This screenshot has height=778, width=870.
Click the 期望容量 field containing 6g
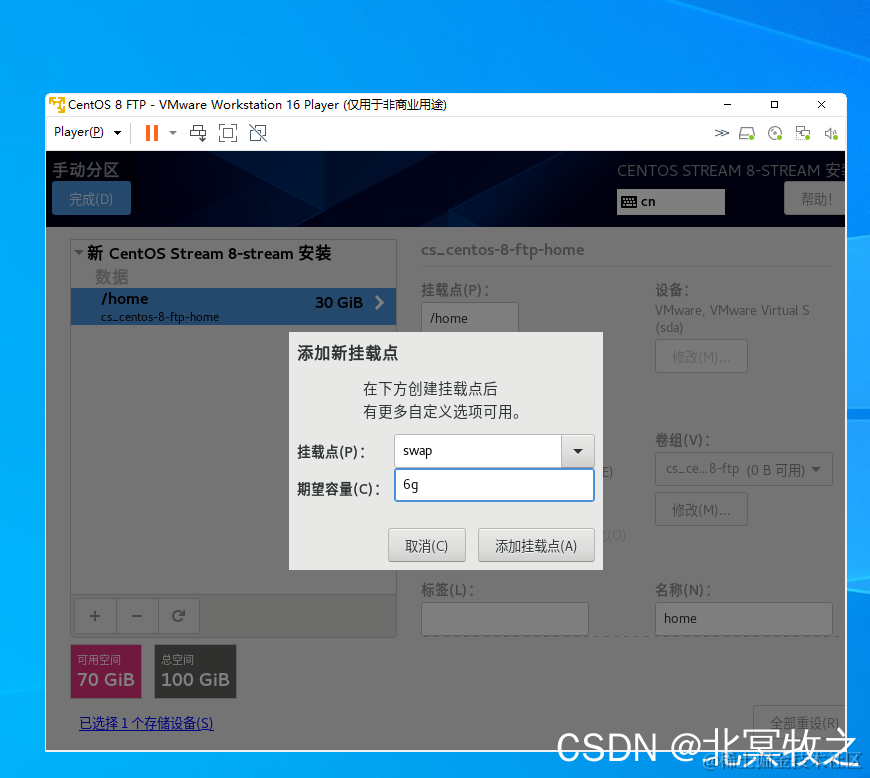point(494,485)
